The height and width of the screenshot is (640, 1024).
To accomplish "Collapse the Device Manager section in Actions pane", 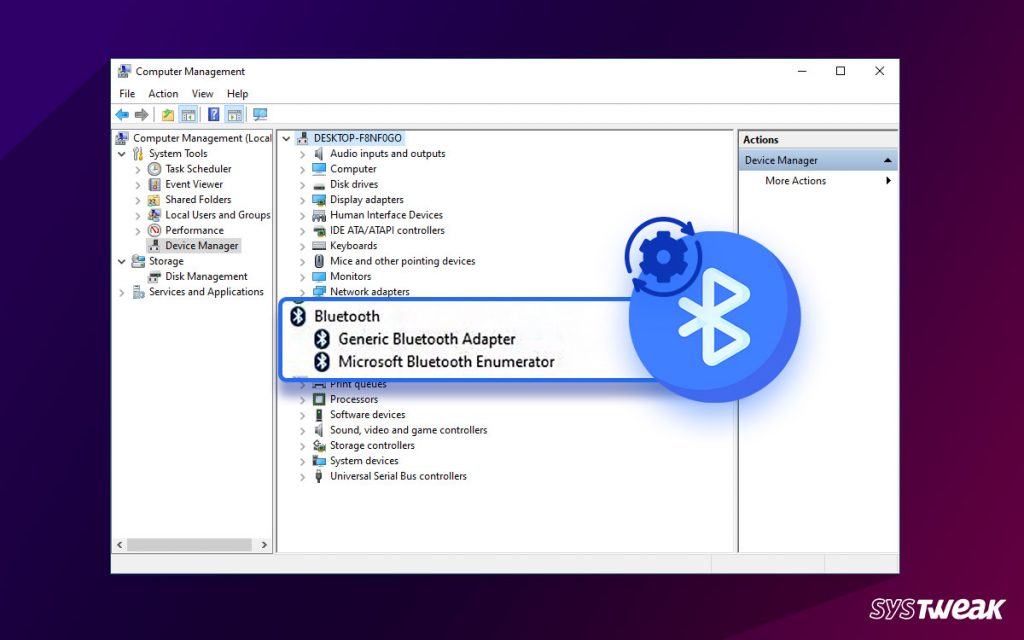I will [886, 159].
